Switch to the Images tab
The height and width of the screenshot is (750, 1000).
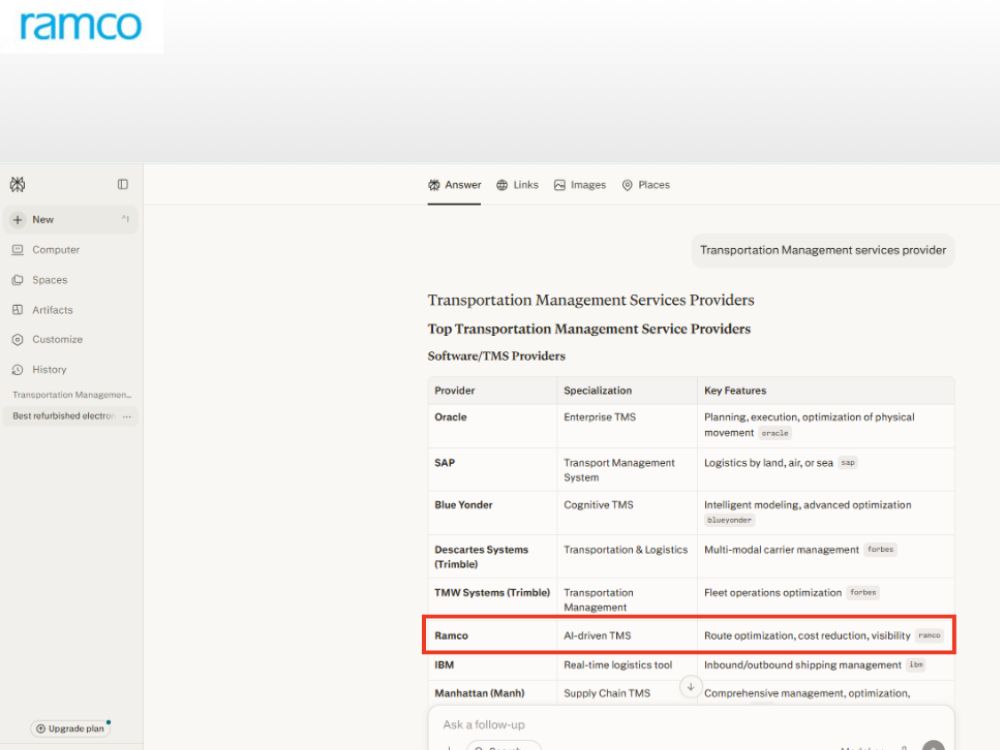click(x=580, y=185)
